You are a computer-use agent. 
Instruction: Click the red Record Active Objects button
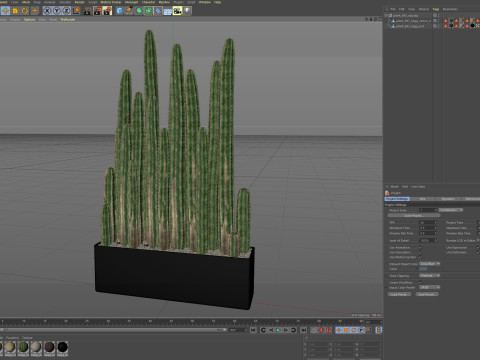[x=321, y=330]
